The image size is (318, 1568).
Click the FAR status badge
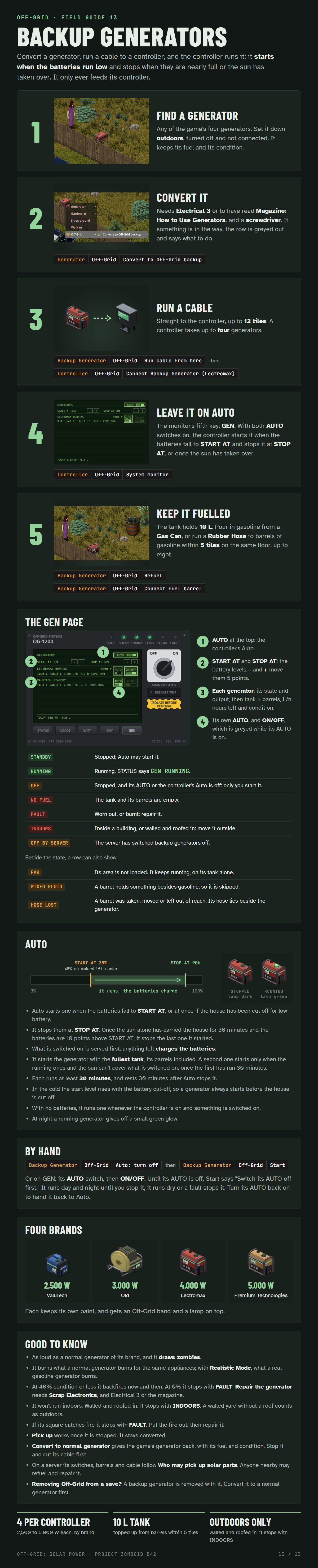(x=35, y=872)
